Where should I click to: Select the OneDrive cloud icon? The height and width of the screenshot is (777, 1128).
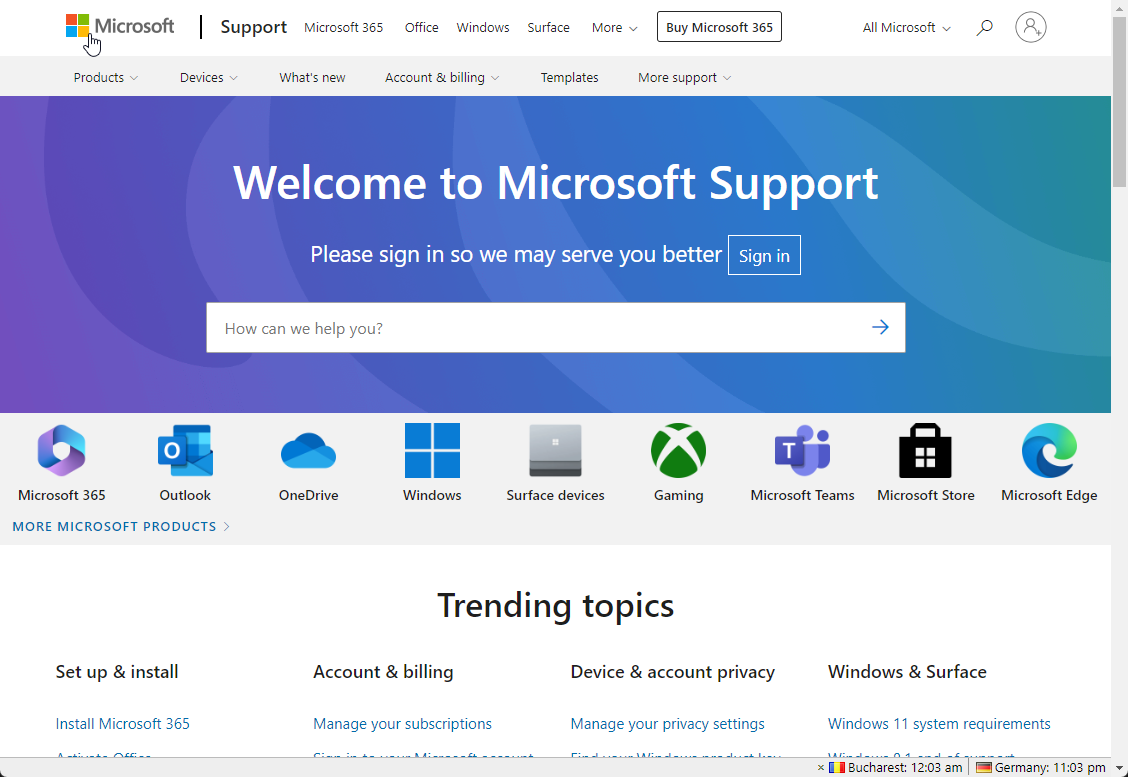pyautogui.click(x=308, y=450)
